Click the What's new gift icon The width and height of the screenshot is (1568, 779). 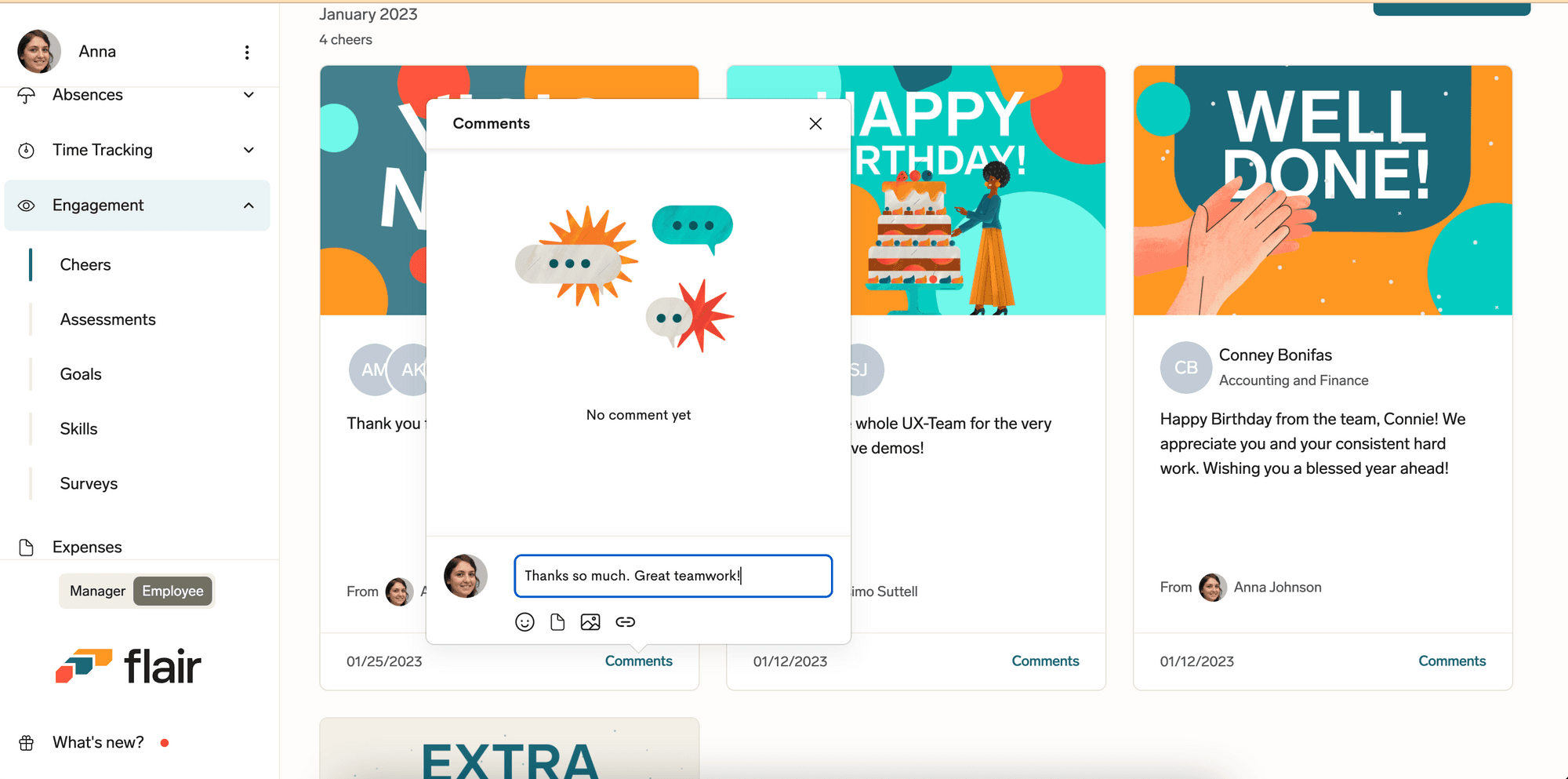[27, 742]
